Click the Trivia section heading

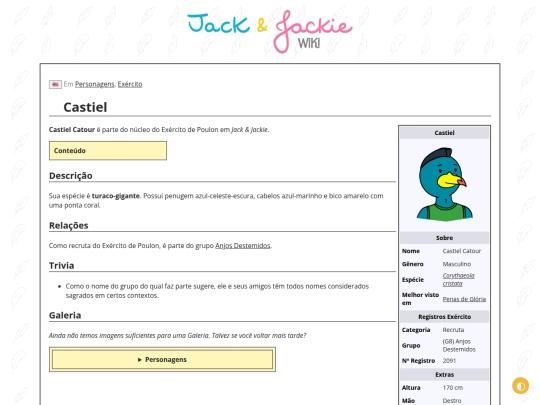[x=61, y=266]
